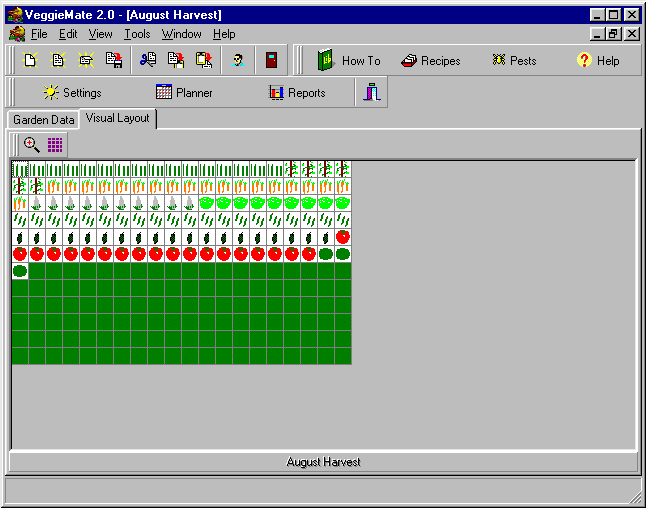The image size is (646, 508).
Task: Open the Tools menu
Action: click(x=137, y=34)
